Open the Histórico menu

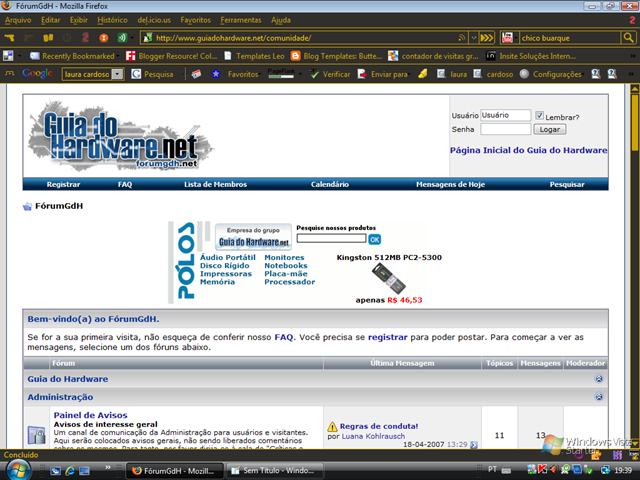pyautogui.click(x=112, y=20)
